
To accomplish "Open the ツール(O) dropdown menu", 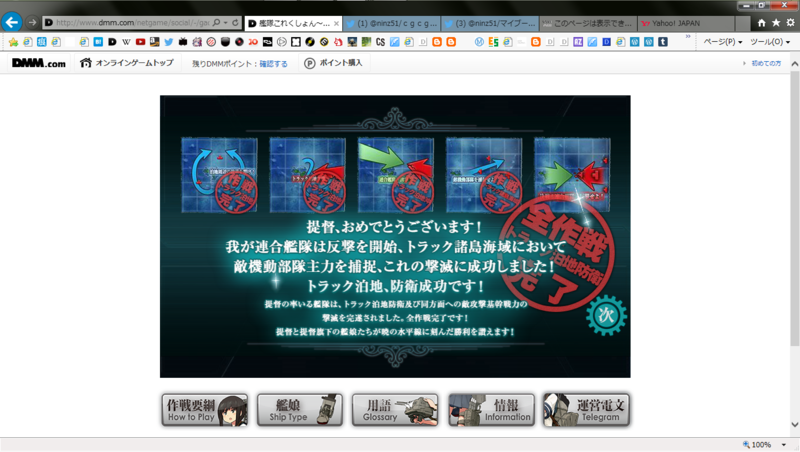I will coord(769,42).
